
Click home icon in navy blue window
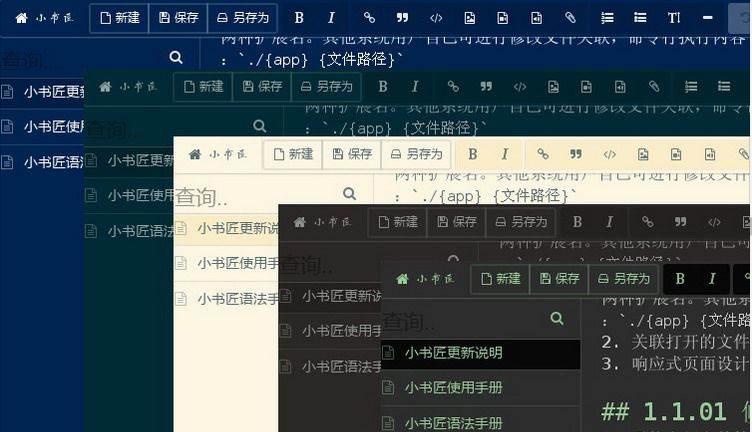click(22, 18)
